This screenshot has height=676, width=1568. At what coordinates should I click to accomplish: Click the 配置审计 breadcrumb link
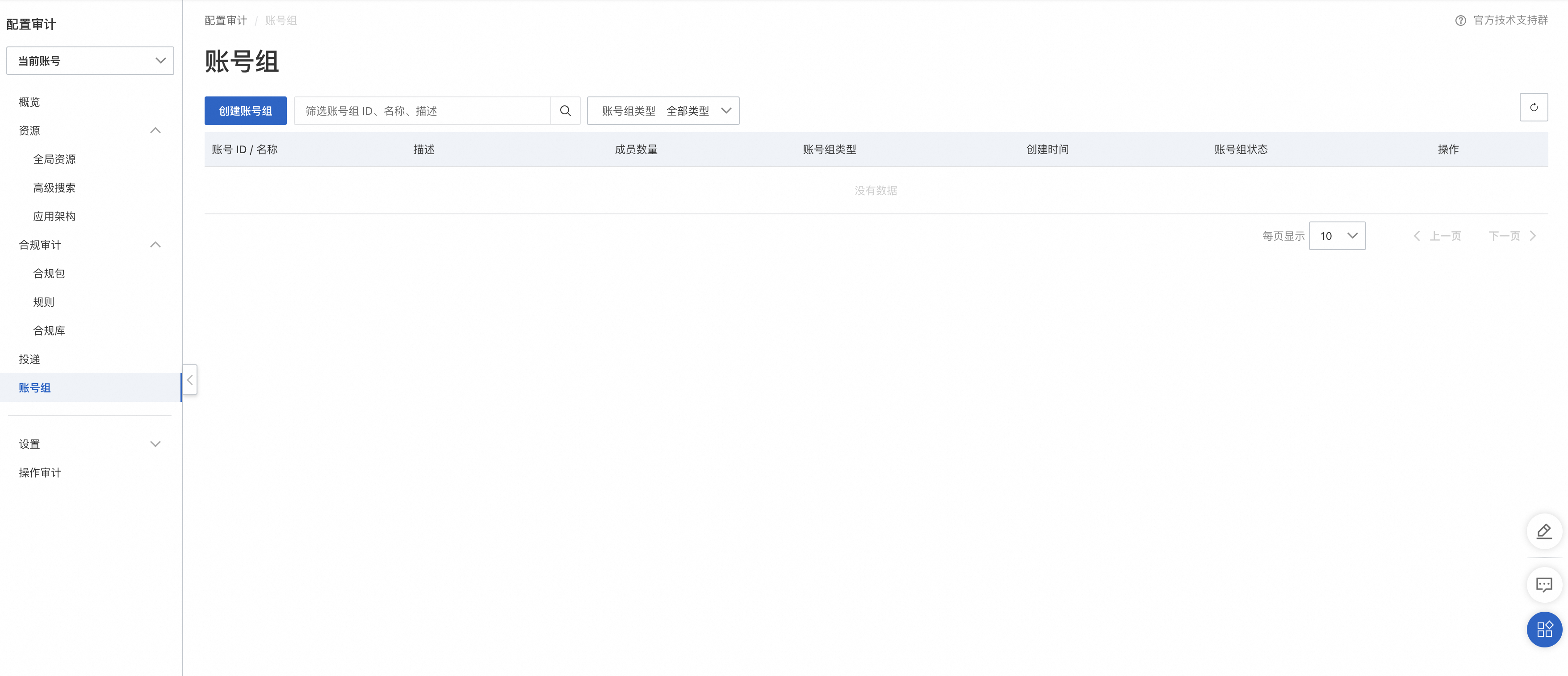point(225,21)
